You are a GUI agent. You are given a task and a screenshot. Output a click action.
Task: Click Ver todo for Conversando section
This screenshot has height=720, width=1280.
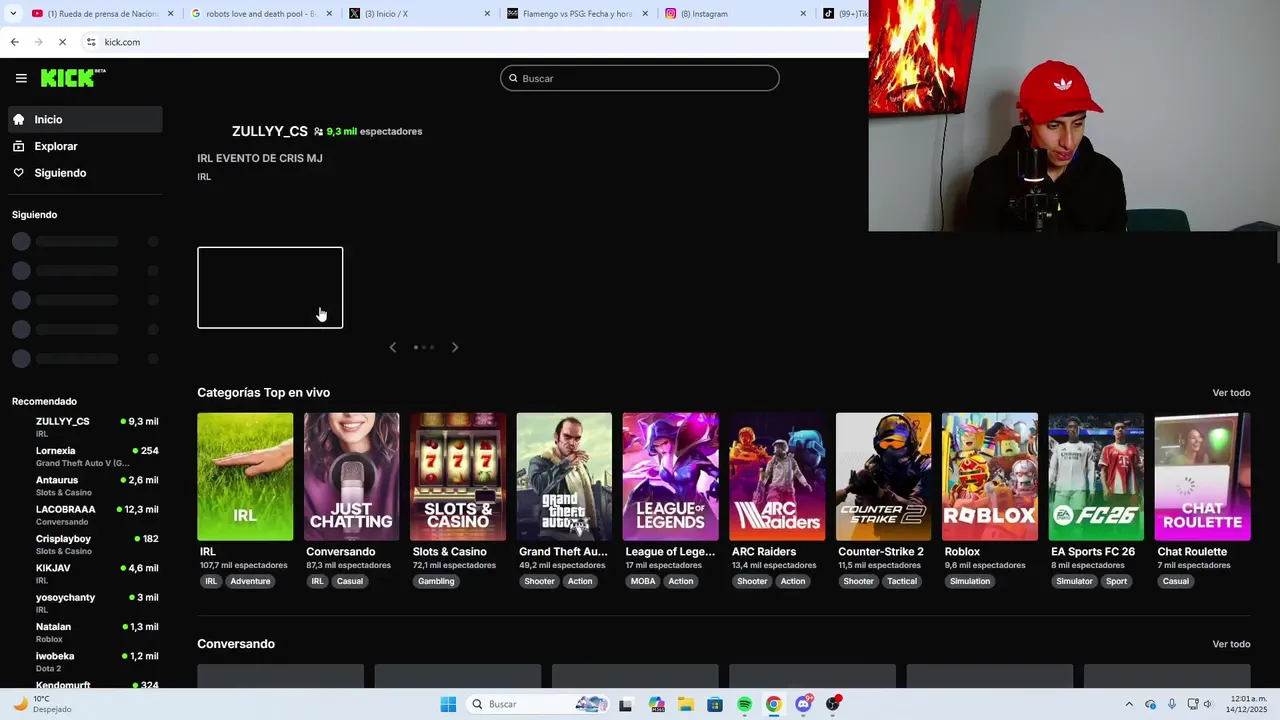(1231, 644)
